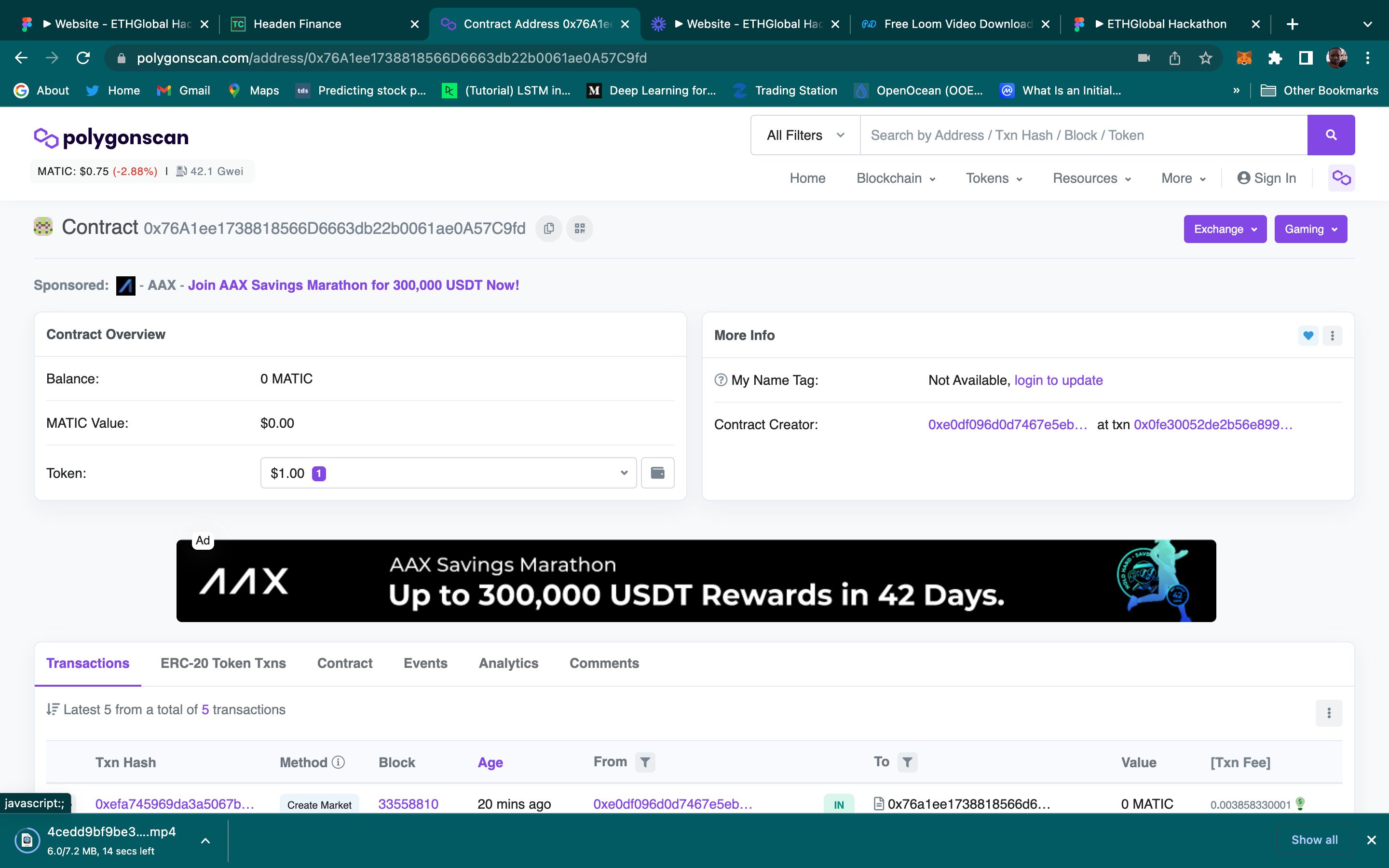Open the MetaMask fox extension
The height and width of the screenshot is (868, 1389).
click(1243, 58)
